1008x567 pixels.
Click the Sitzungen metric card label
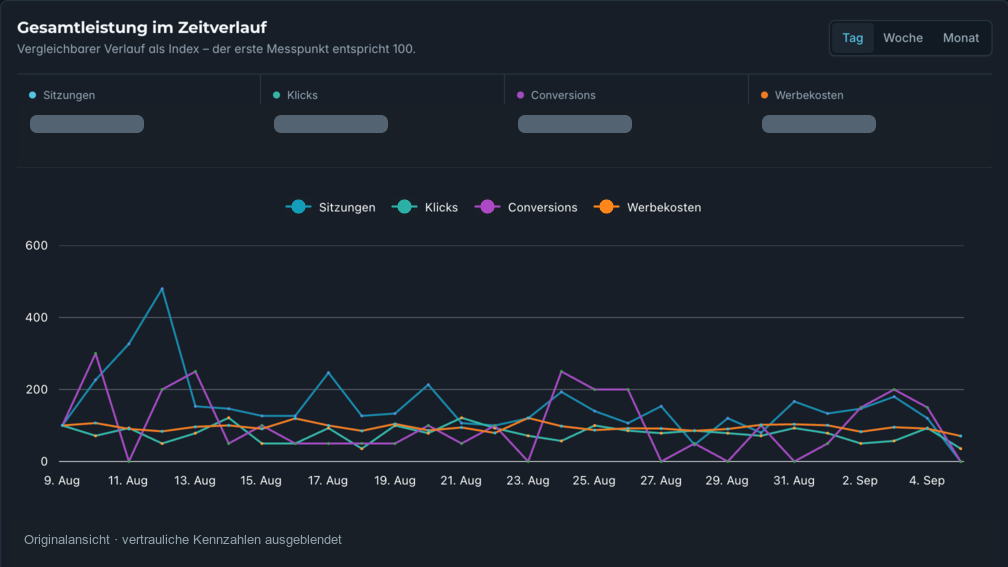69,95
